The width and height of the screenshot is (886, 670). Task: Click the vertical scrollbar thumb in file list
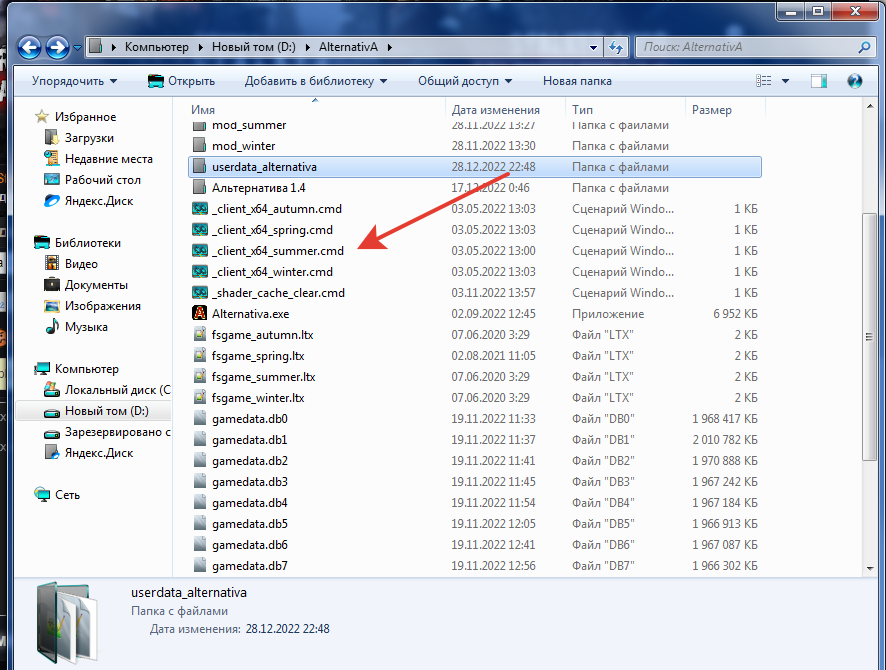pos(869,337)
